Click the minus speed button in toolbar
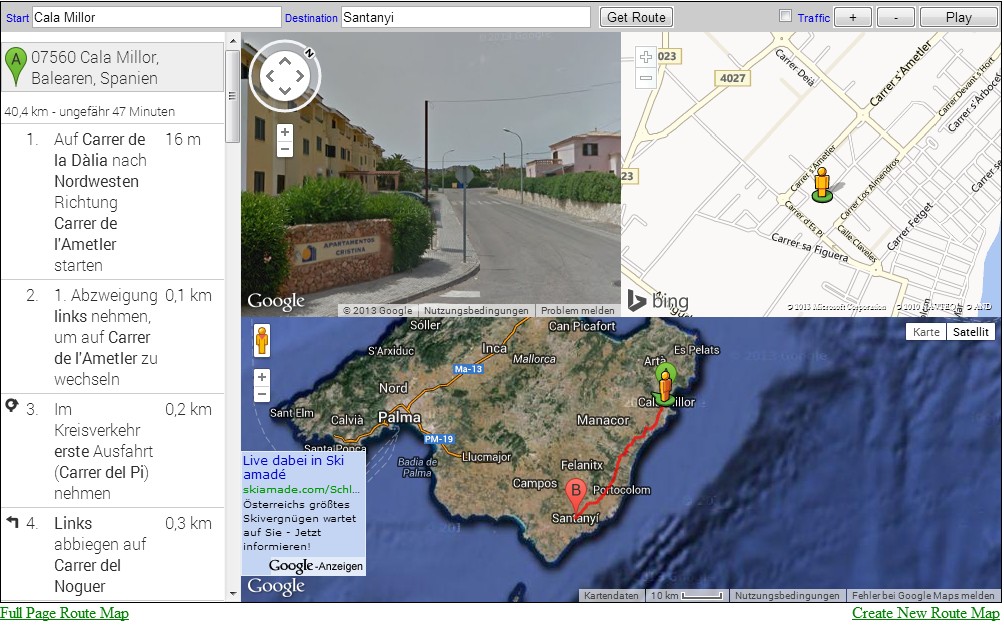 (x=895, y=17)
